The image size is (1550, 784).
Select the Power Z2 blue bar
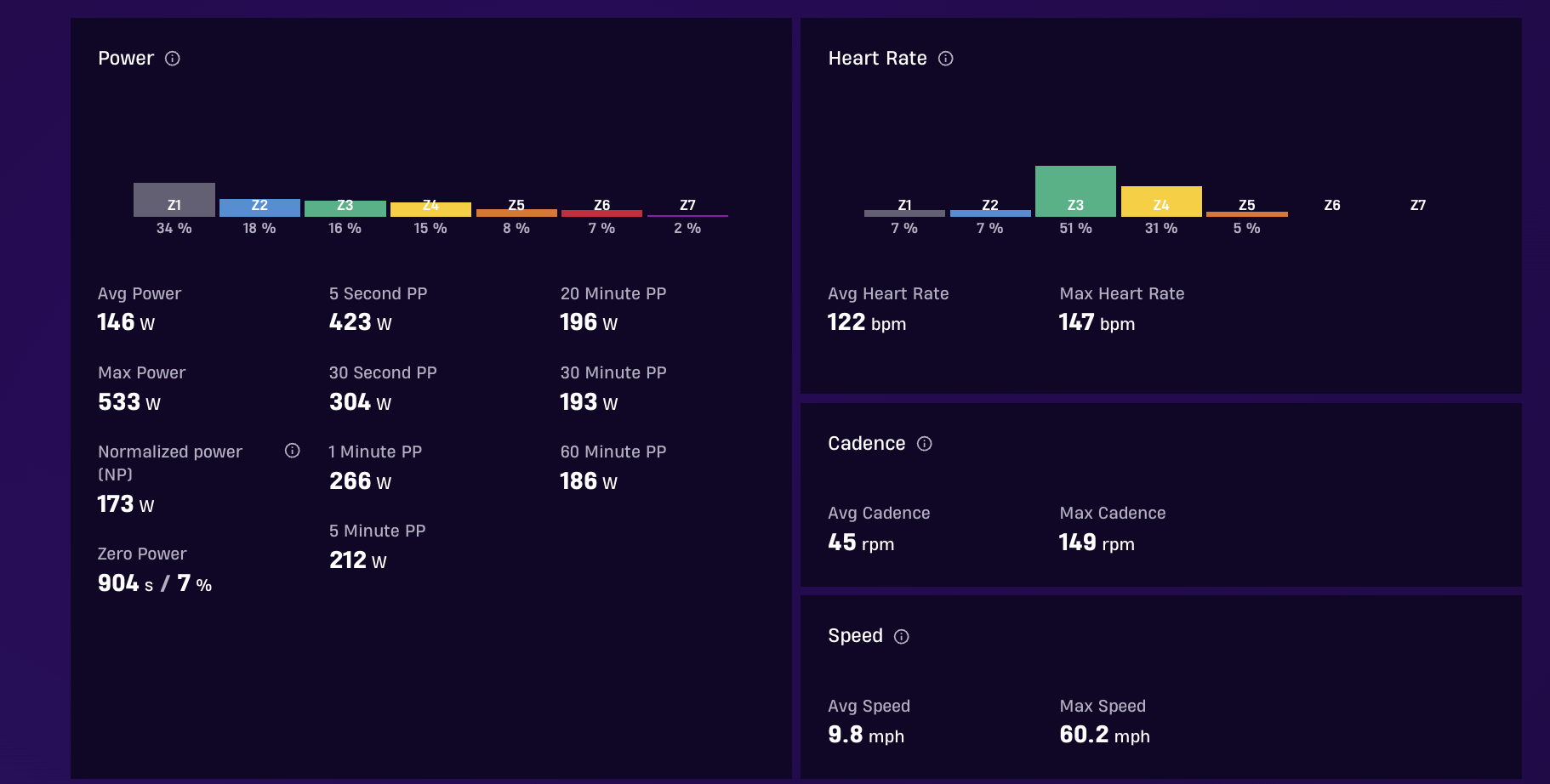259,208
